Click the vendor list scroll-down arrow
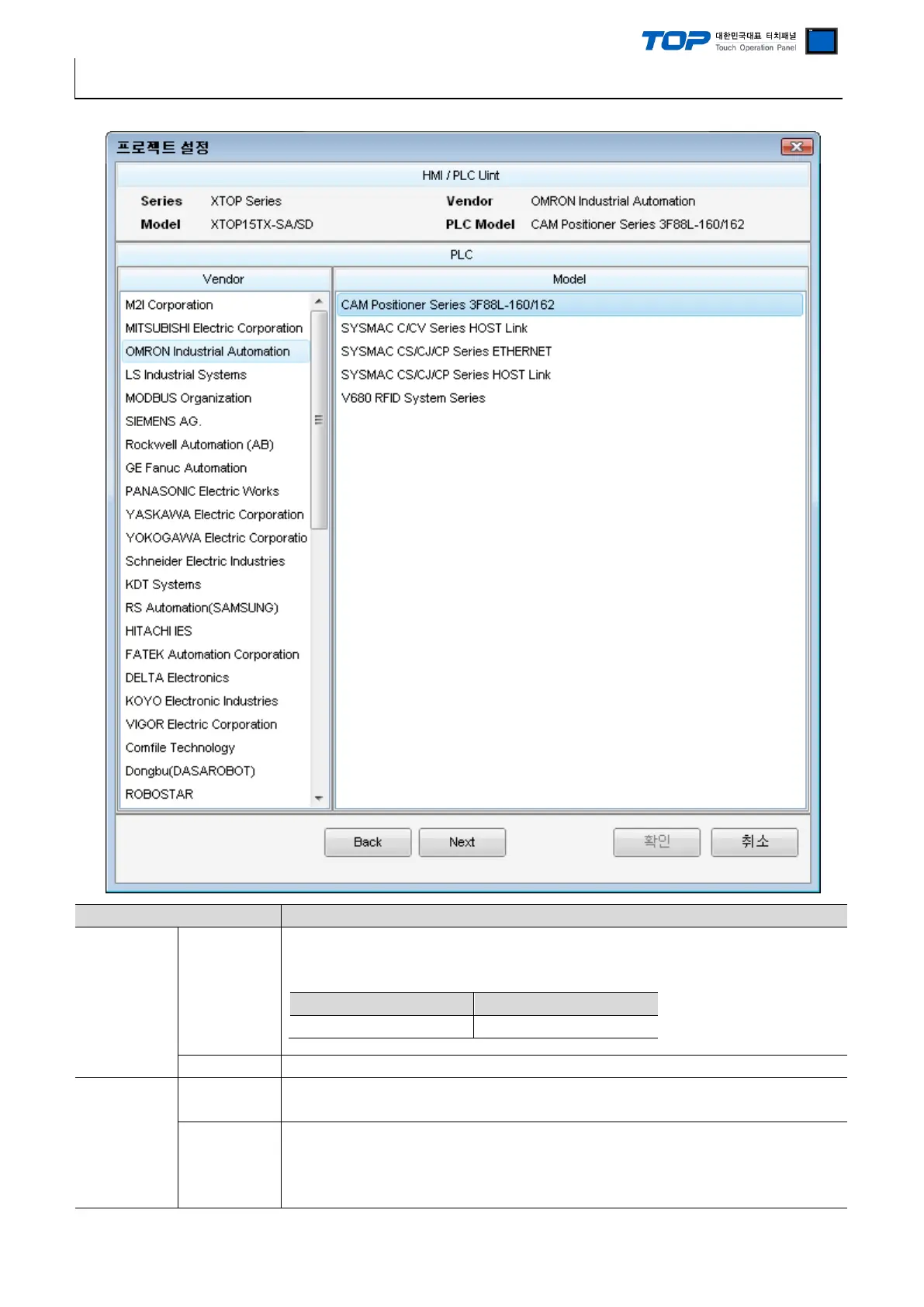This screenshot has width=924, height=1307. click(x=319, y=798)
